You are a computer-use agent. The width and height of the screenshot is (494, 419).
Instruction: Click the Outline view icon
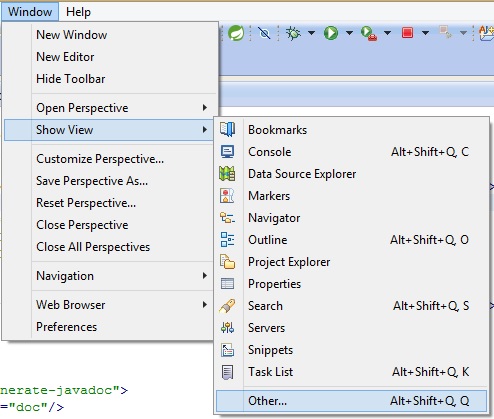[227, 240]
